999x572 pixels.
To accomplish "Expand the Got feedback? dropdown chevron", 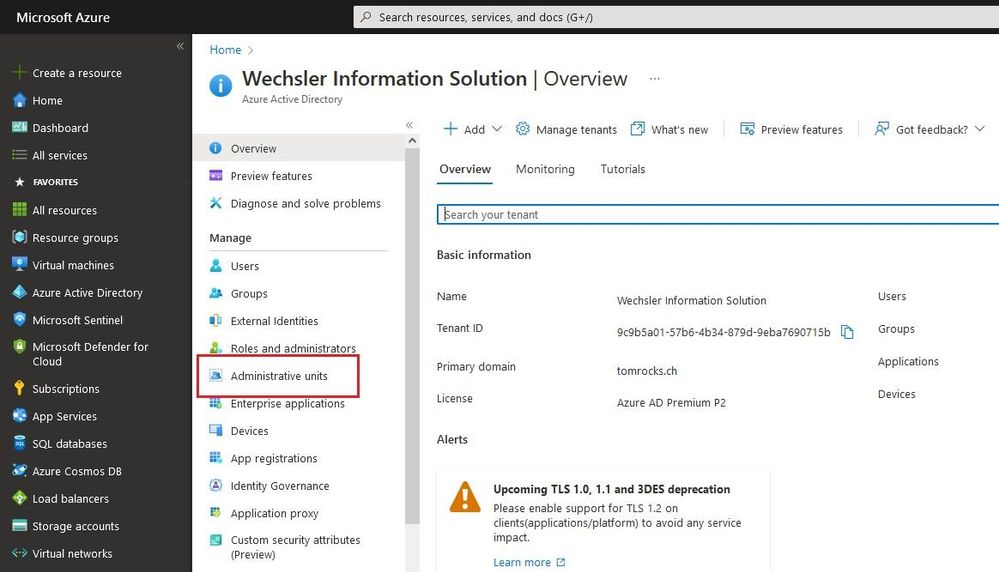I will point(980,129).
